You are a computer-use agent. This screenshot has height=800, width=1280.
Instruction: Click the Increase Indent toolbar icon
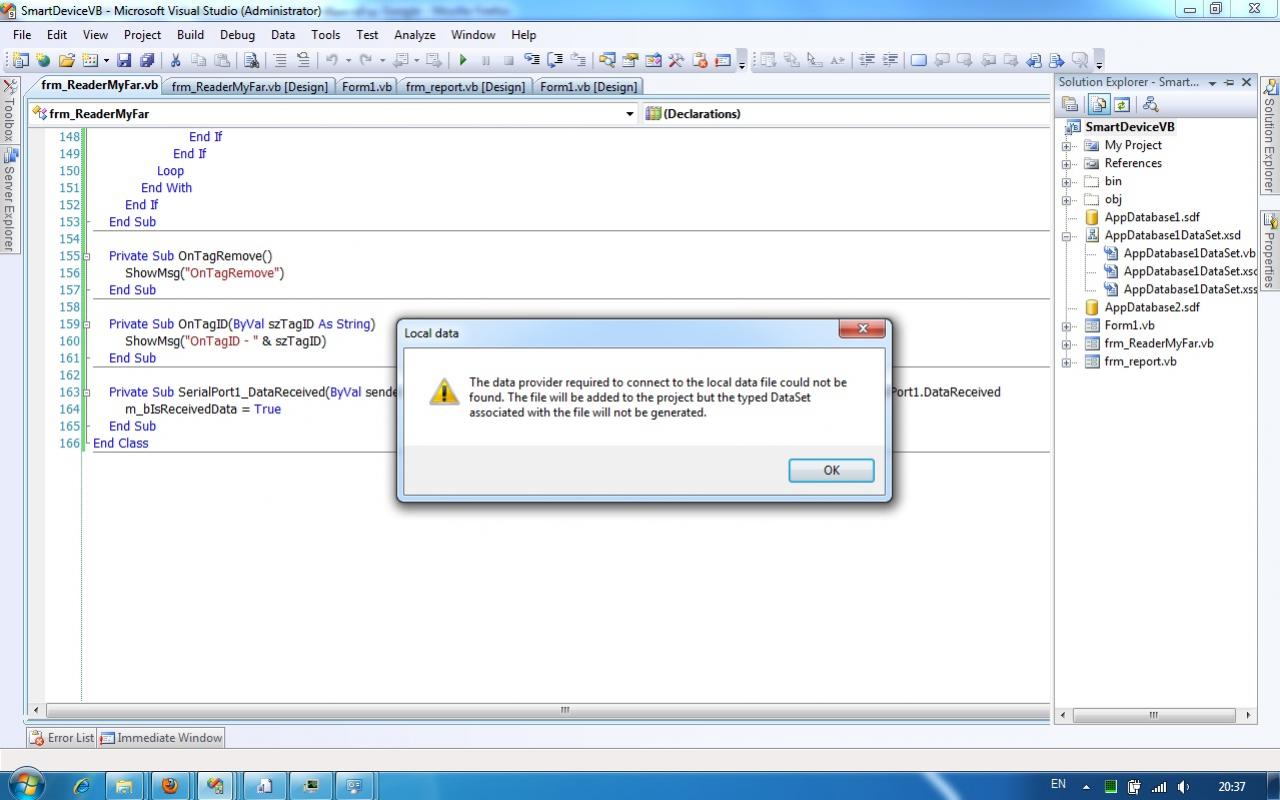coord(890,60)
